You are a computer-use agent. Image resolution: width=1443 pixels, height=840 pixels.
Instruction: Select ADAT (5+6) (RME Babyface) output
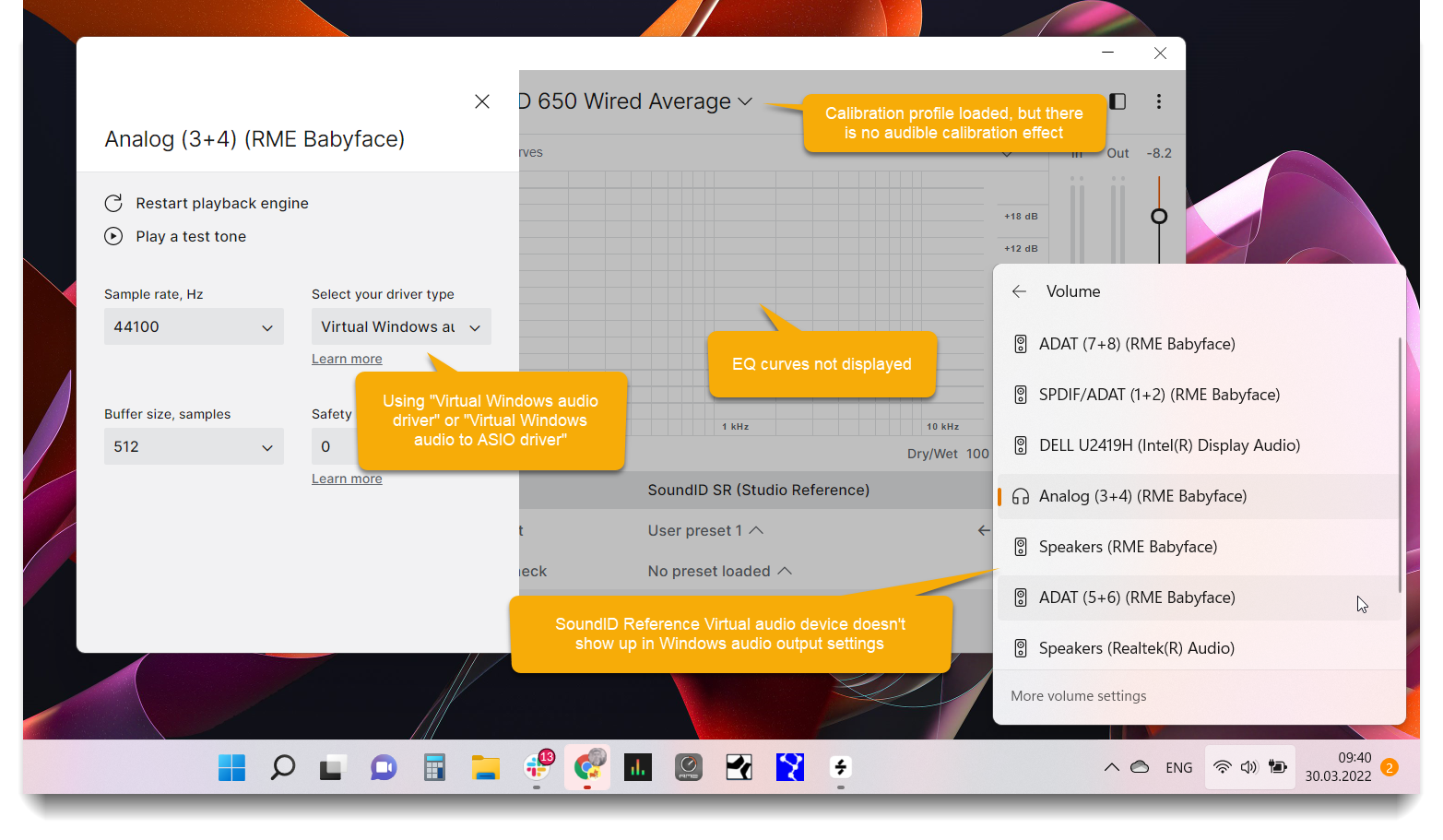1199,597
